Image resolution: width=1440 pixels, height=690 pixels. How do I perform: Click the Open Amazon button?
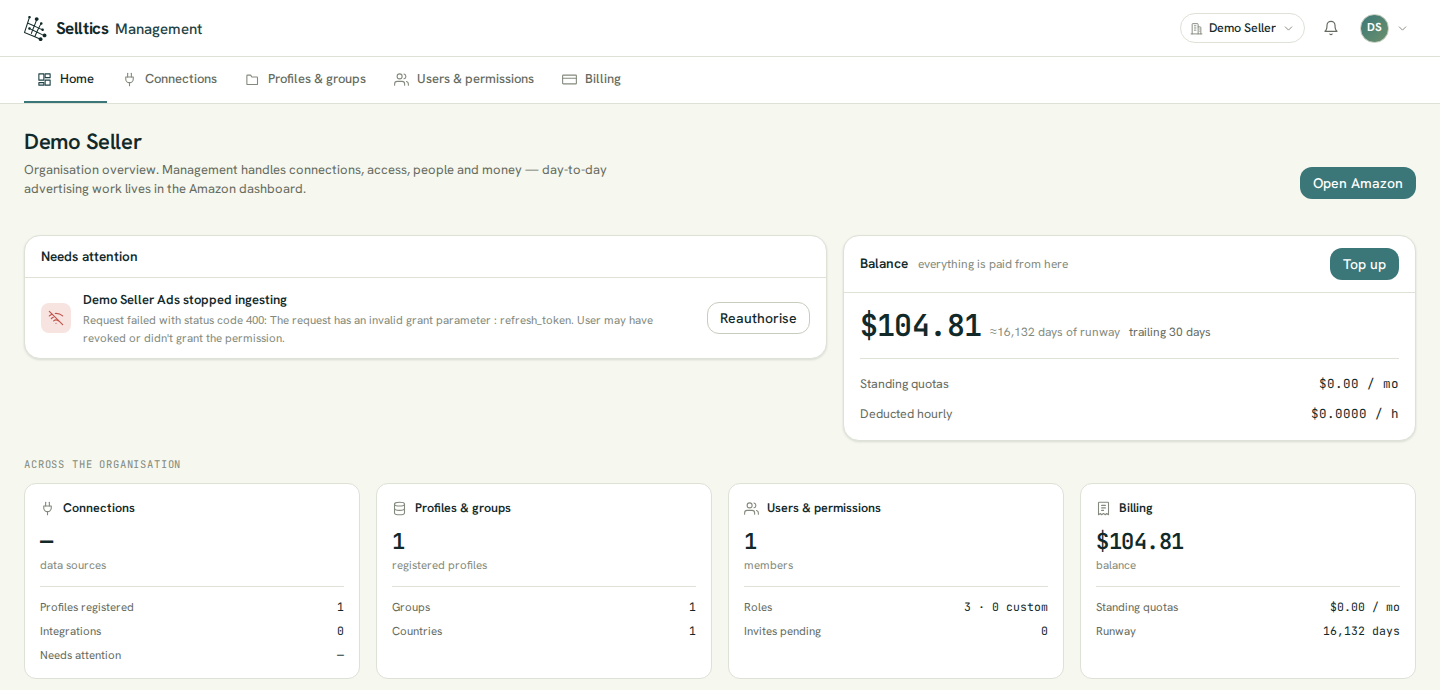tap(1357, 183)
